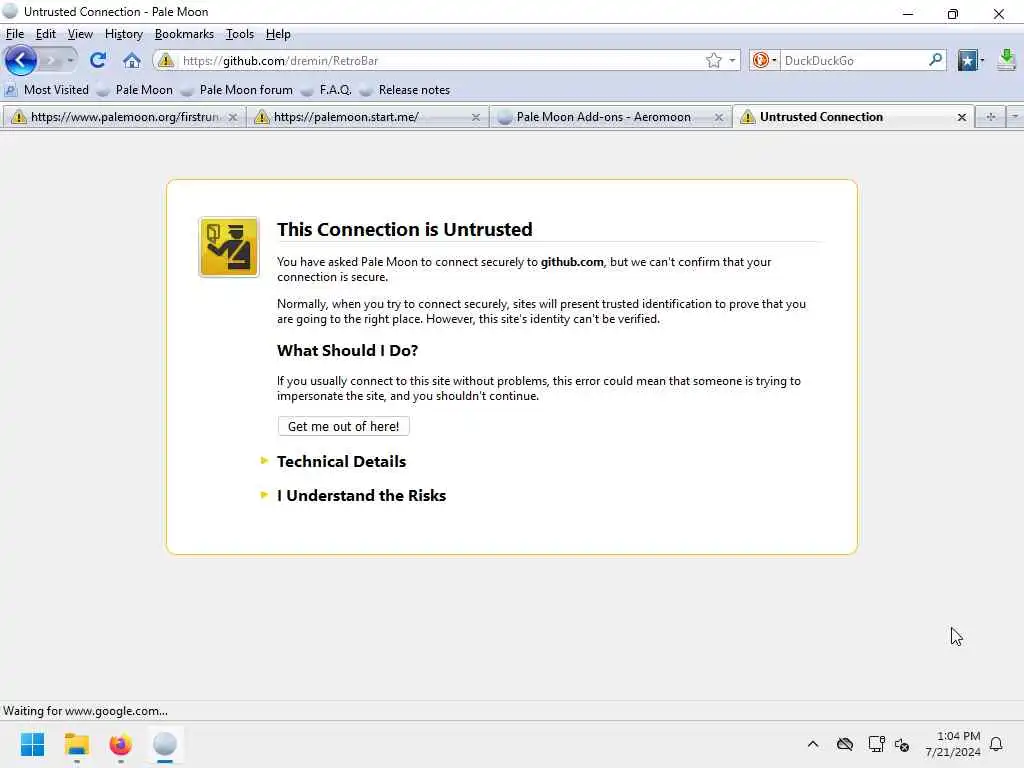Open File Explorer from the taskbar
The width and height of the screenshot is (1024, 768).
76,744
